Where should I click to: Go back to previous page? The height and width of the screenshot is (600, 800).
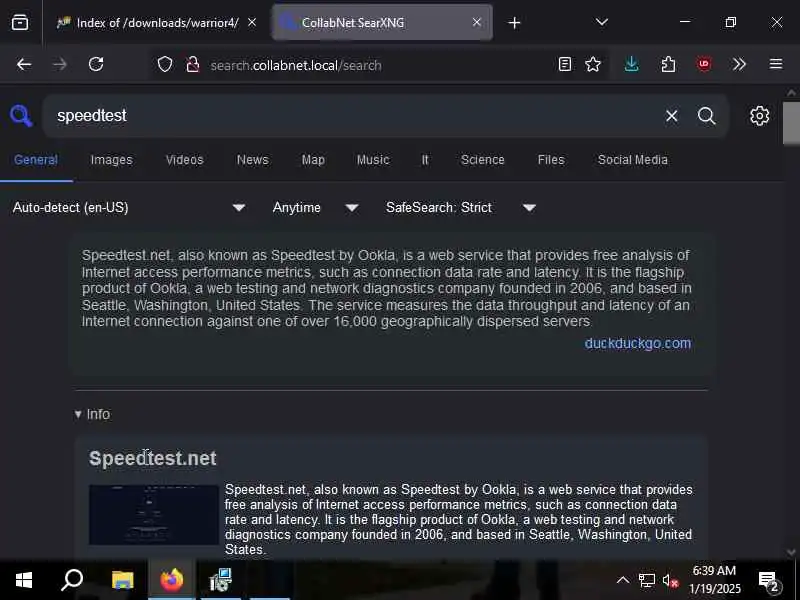(24, 64)
